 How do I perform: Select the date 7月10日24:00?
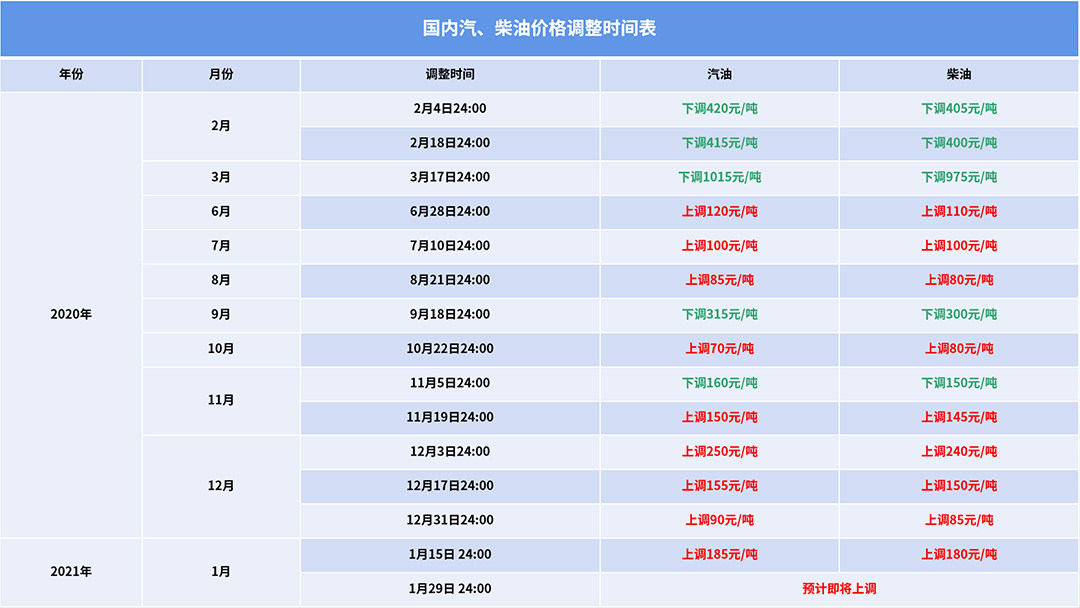point(450,246)
